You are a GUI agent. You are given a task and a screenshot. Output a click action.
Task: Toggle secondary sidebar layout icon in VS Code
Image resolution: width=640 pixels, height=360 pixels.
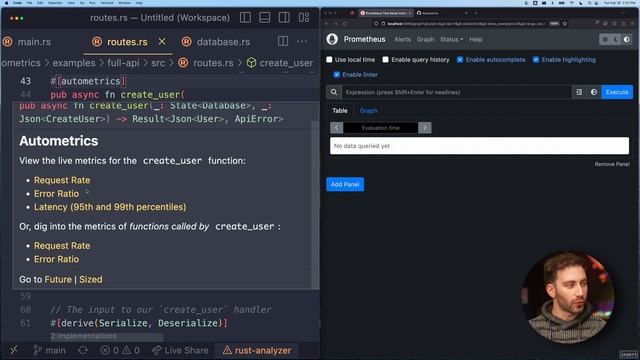(x=284, y=18)
